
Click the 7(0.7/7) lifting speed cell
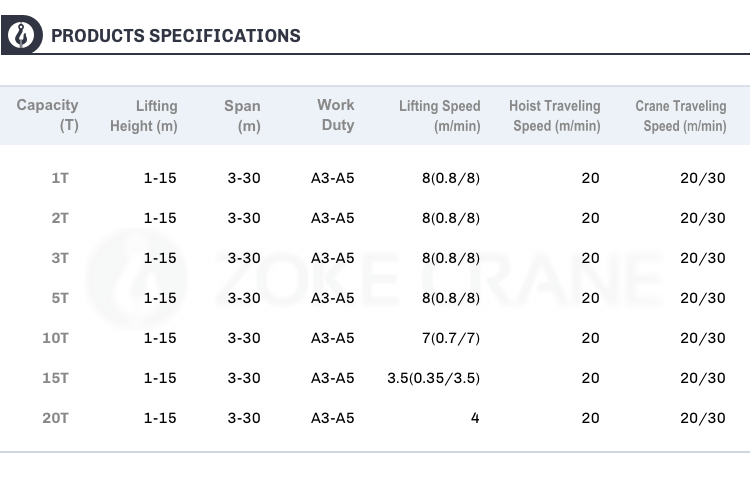pyautogui.click(x=451, y=338)
